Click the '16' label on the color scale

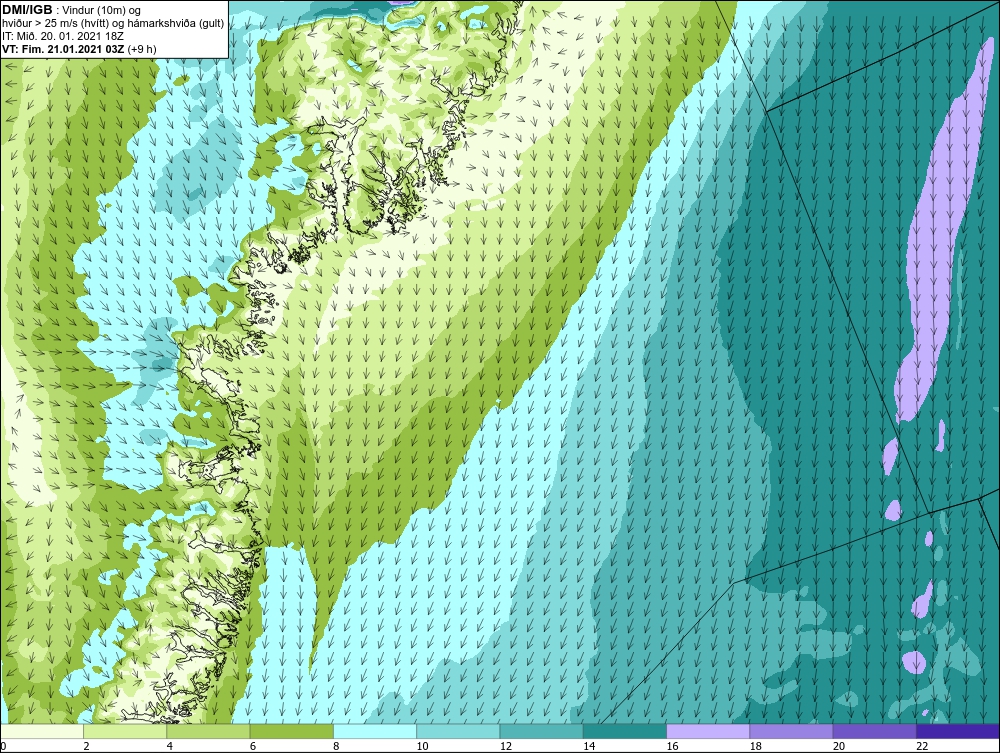click(x=672, y=747)
